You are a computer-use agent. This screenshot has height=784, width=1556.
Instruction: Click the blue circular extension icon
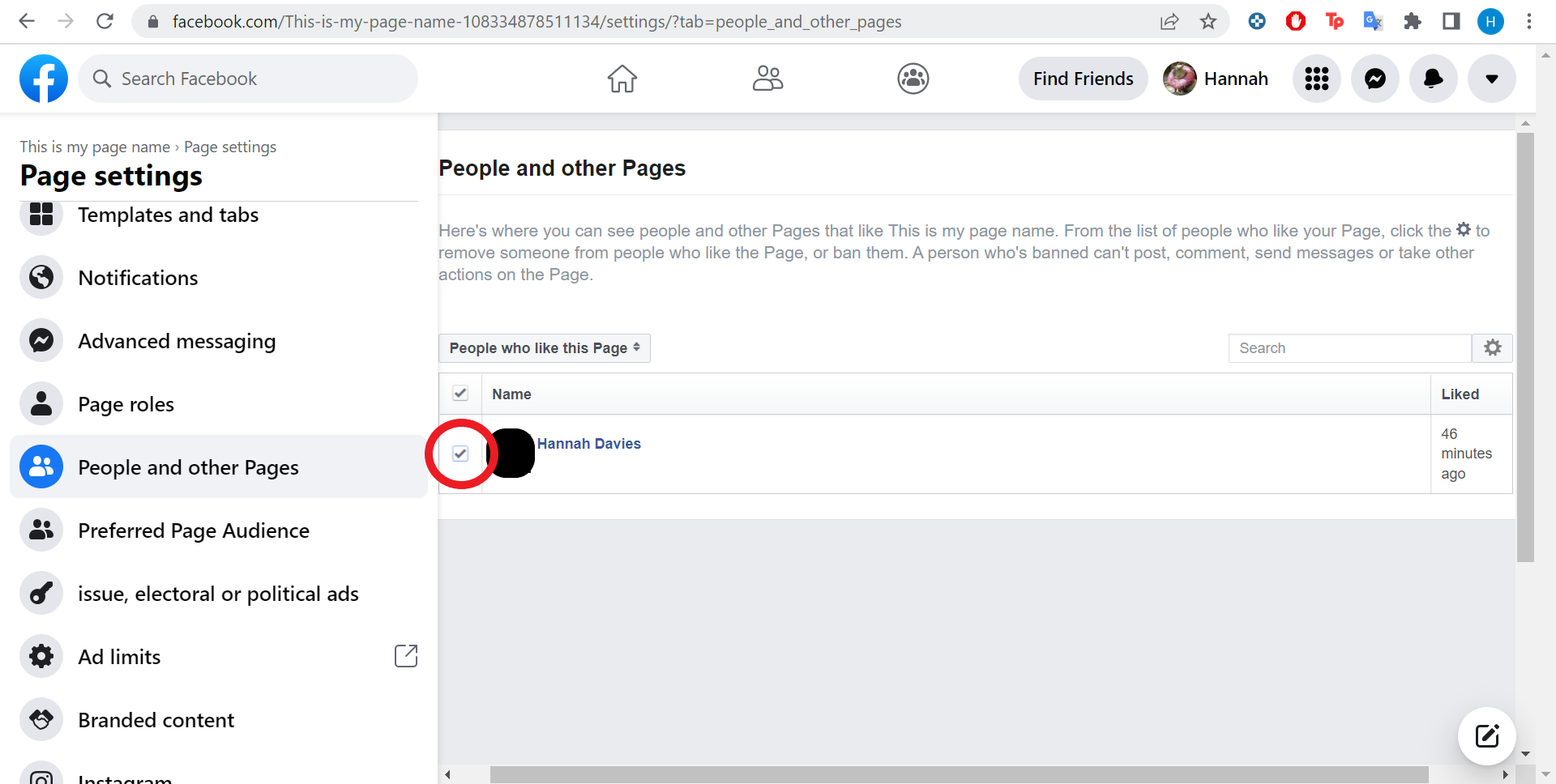pos(1257,22)
